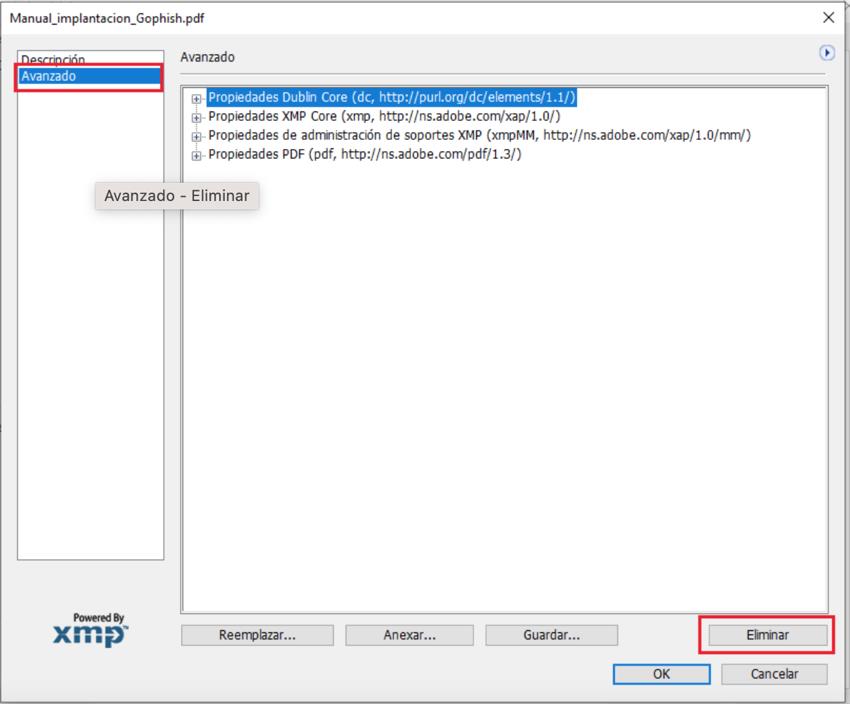
Task: Click the Avanzado - Eliminar tooltip label
Action: click(x=177, y=196)
